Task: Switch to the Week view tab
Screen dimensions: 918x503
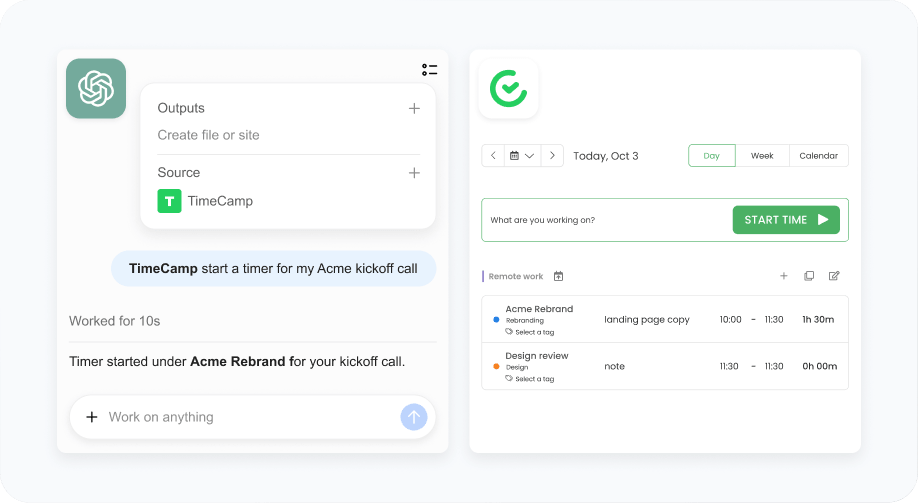Action: tap(762, 156)
